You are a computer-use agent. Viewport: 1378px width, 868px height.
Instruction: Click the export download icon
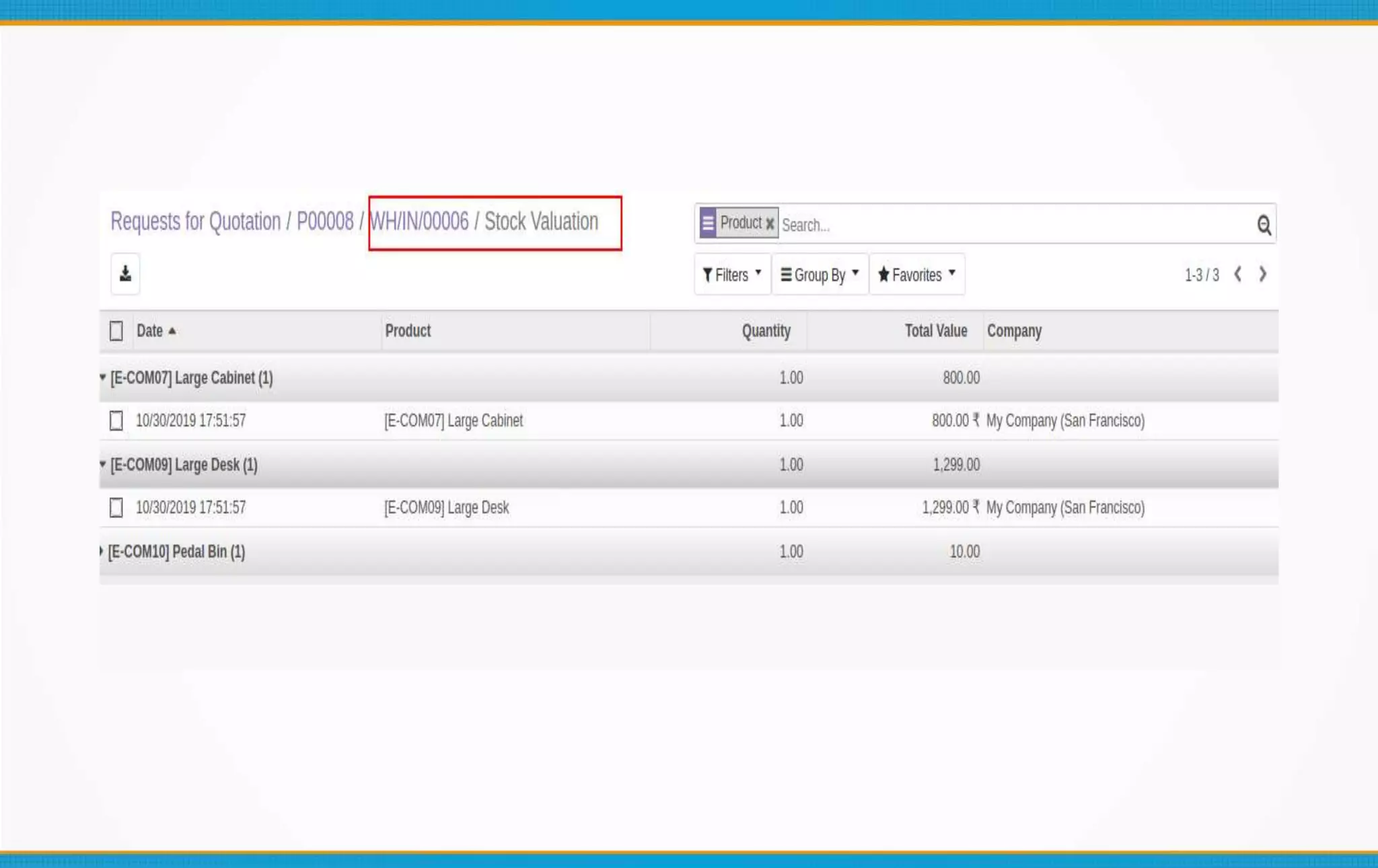(125, 274)
